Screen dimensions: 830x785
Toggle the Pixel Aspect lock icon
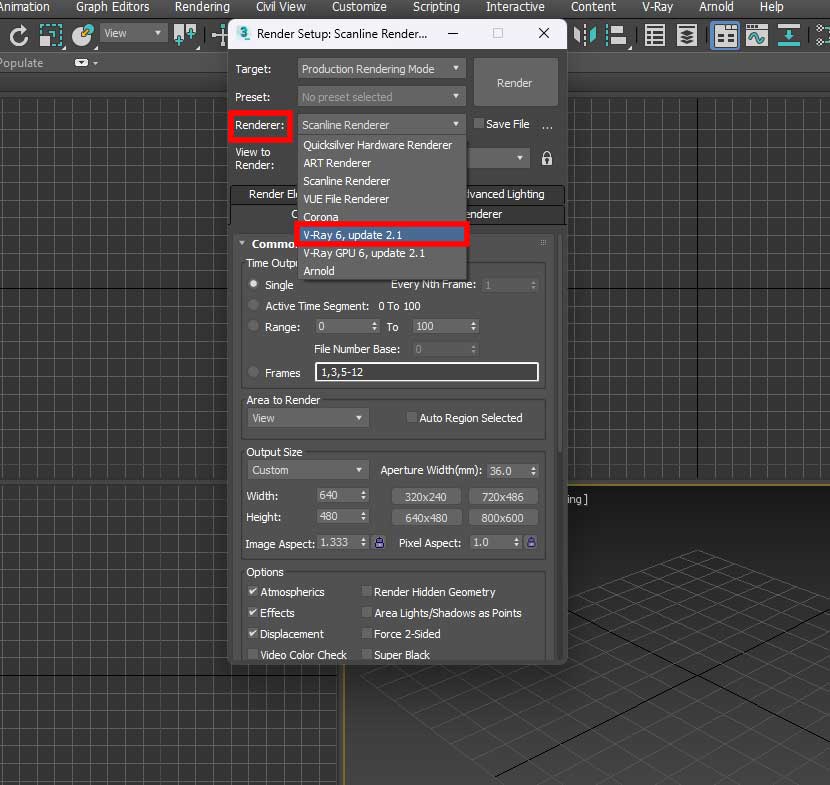click(531, 543)
